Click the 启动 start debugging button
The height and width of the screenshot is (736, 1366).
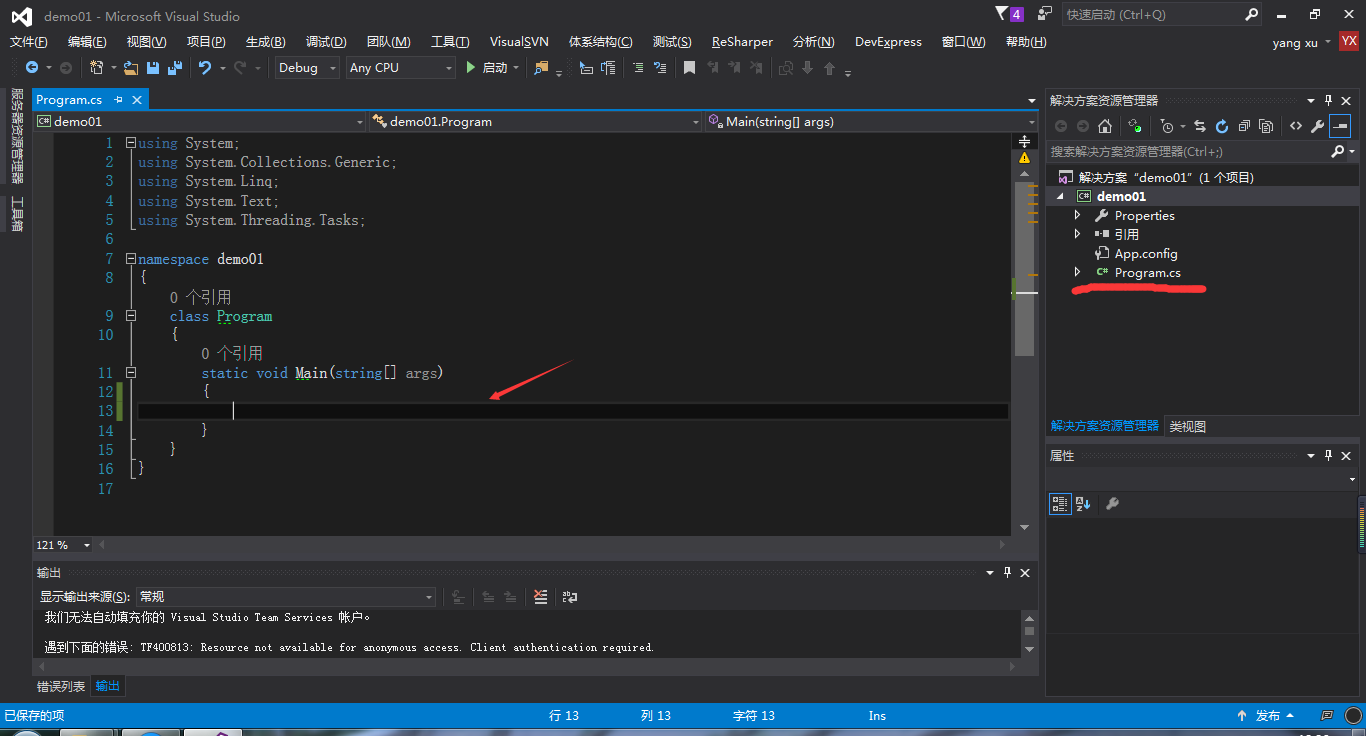click(x=486, y=68)
